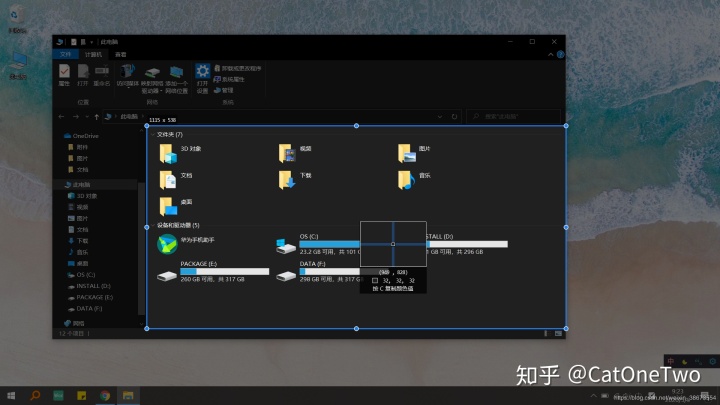Open the quick access toolbar dropdown
This screenshot has width=720, height=405.
click(x=92, y=42)
